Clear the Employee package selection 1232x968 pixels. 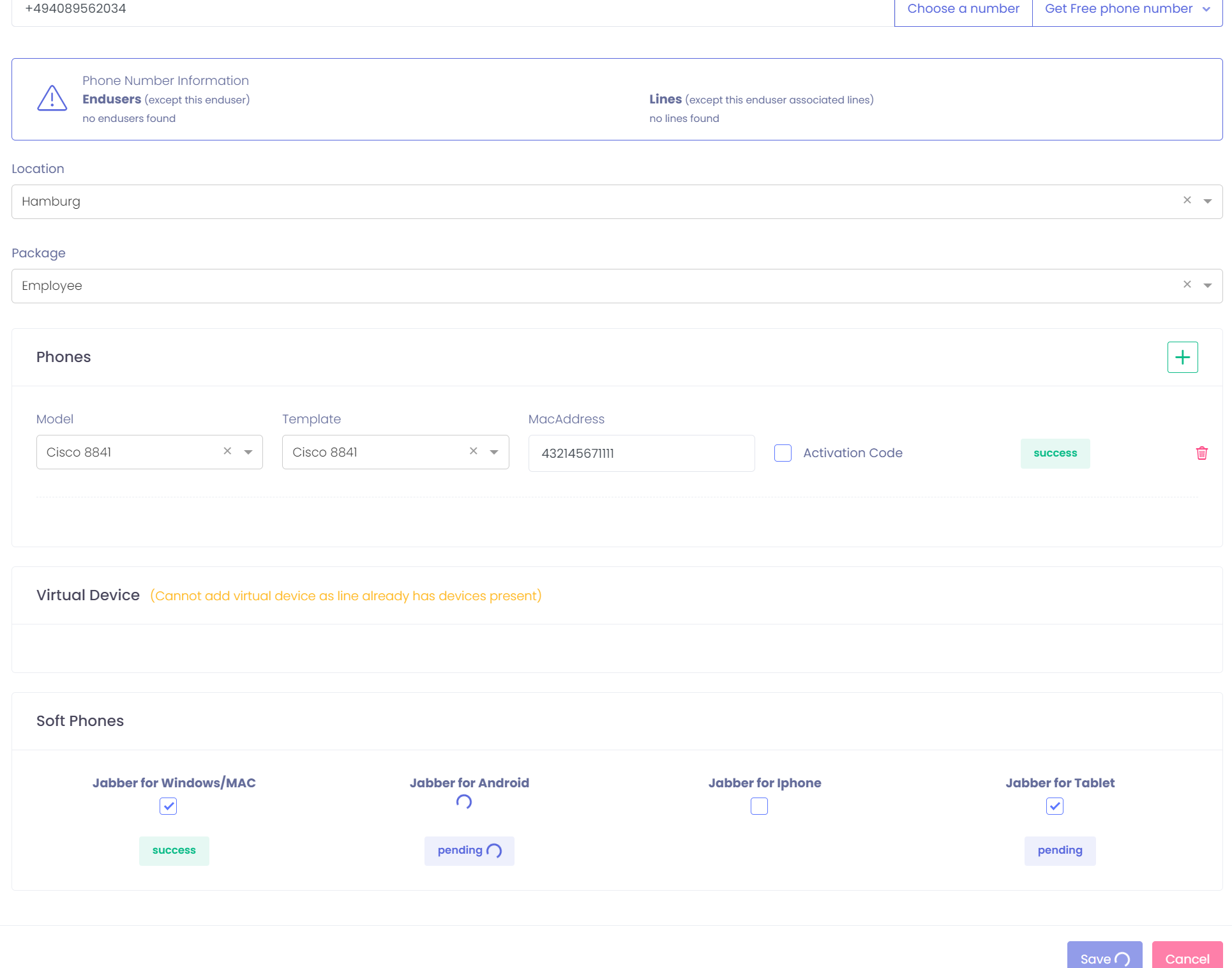pyautogui.click(x=1187, y=285)
